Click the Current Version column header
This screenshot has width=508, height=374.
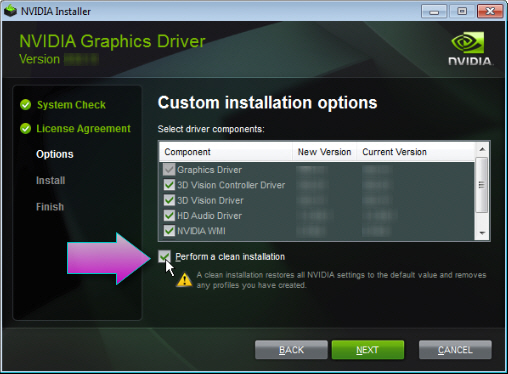tap(416, 152)
